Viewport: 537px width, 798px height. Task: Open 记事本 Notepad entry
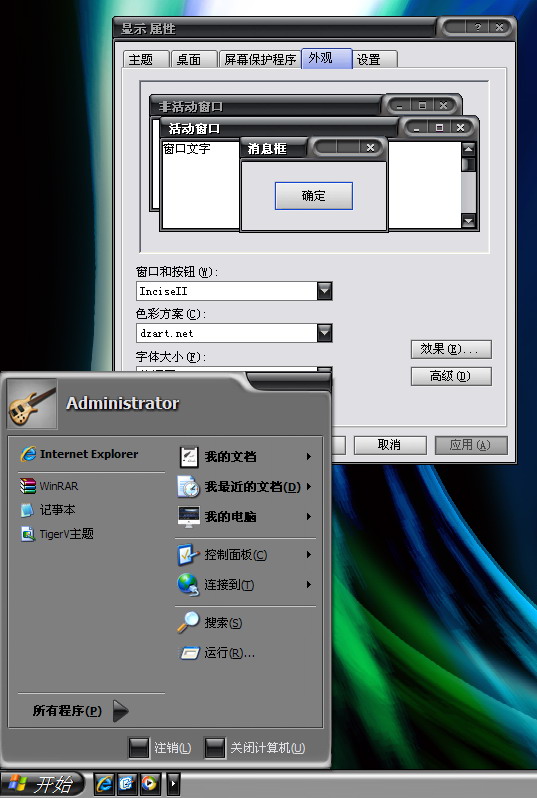point(48,509)
